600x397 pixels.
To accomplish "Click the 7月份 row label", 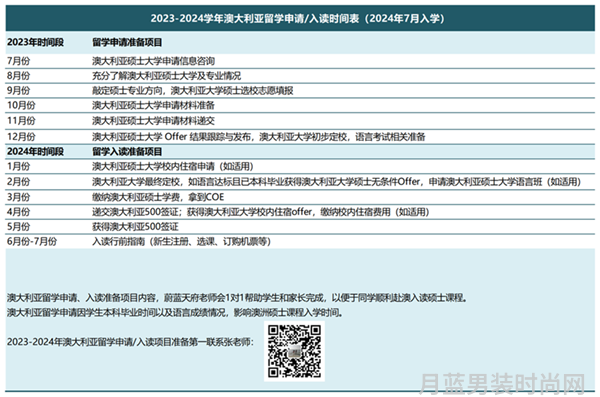I will point(18,61).
